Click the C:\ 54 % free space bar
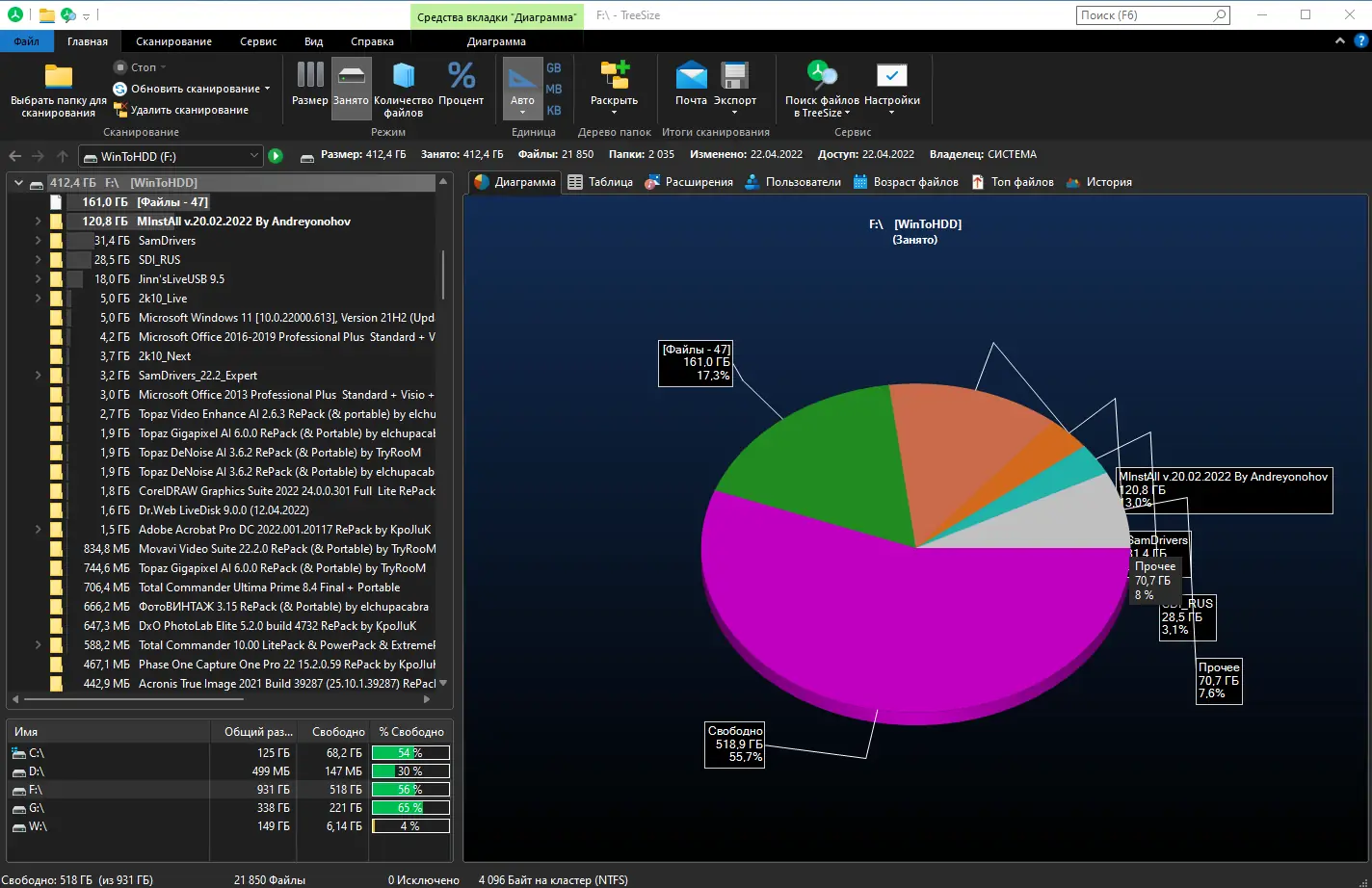The width and height of the screenshot is (1372, 888). click(410, 753)
